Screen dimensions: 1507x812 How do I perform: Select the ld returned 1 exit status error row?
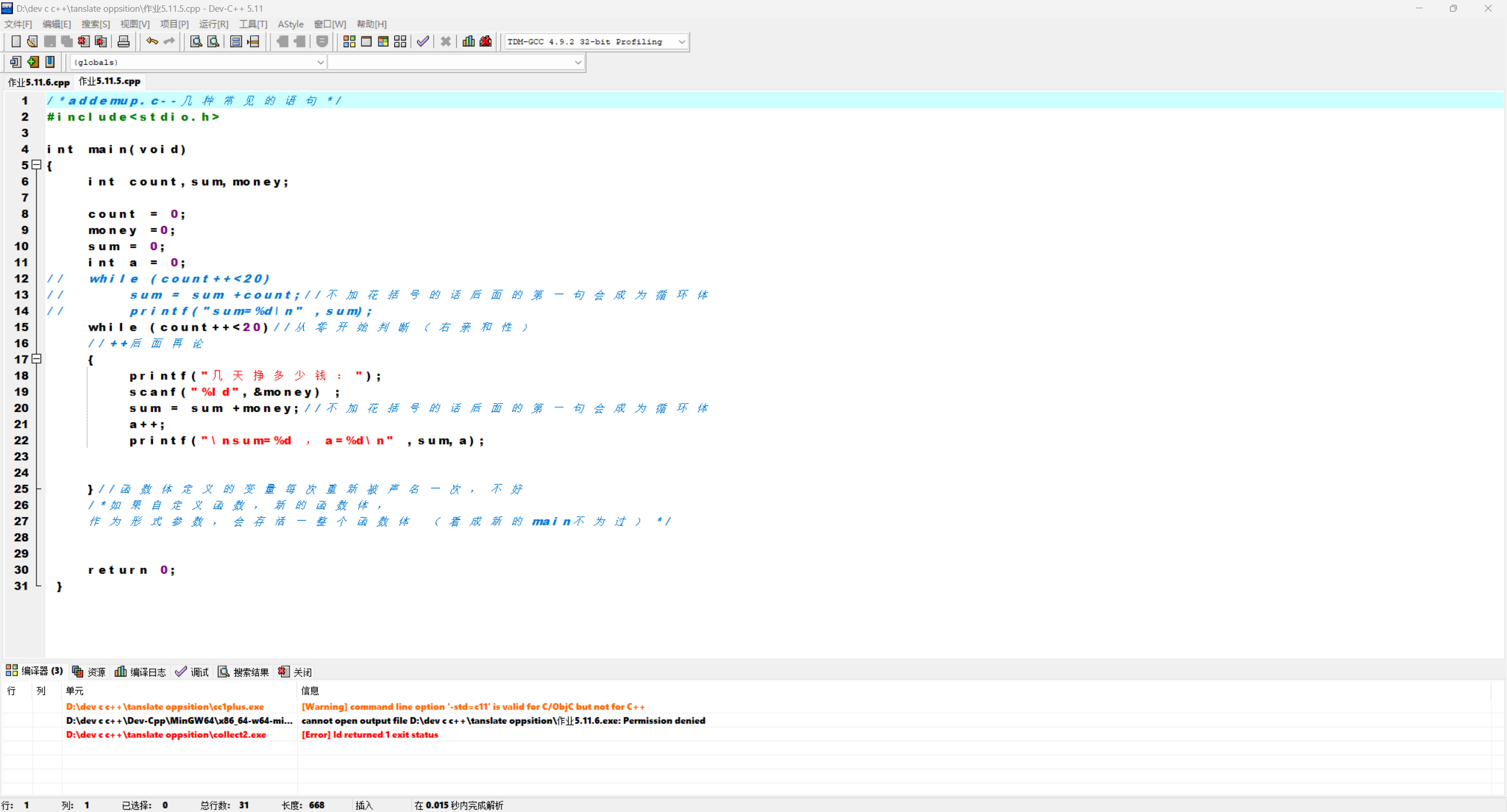point(370,734)
